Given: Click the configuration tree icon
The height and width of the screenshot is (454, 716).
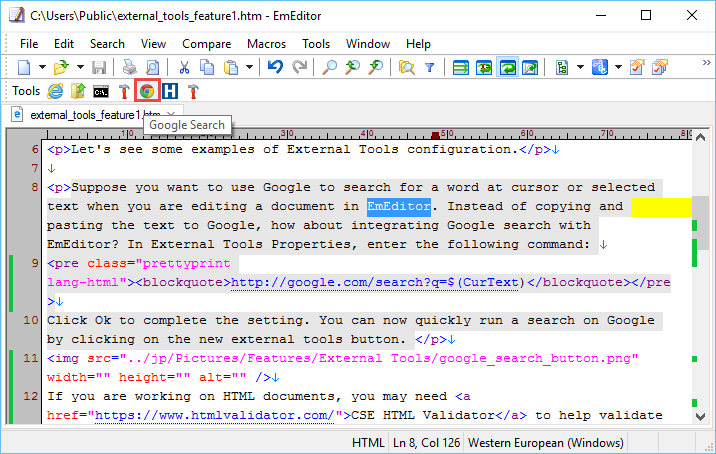Looking at the screenshot, I should click(x=562, y=68).
